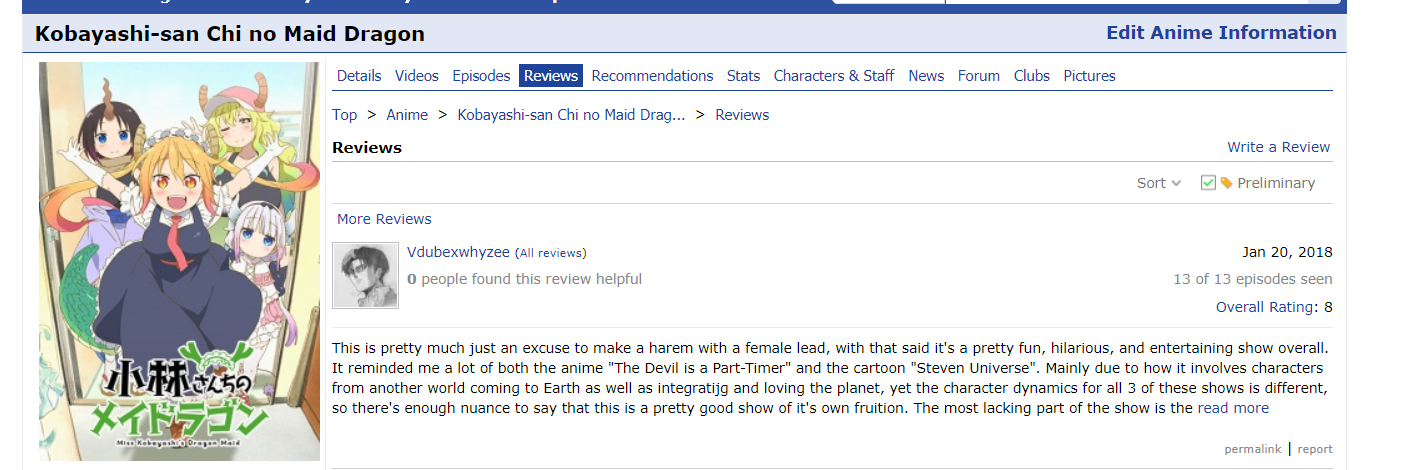View the Characters & Staff tab
This screenshot has width=1401, height=470.
834,76
